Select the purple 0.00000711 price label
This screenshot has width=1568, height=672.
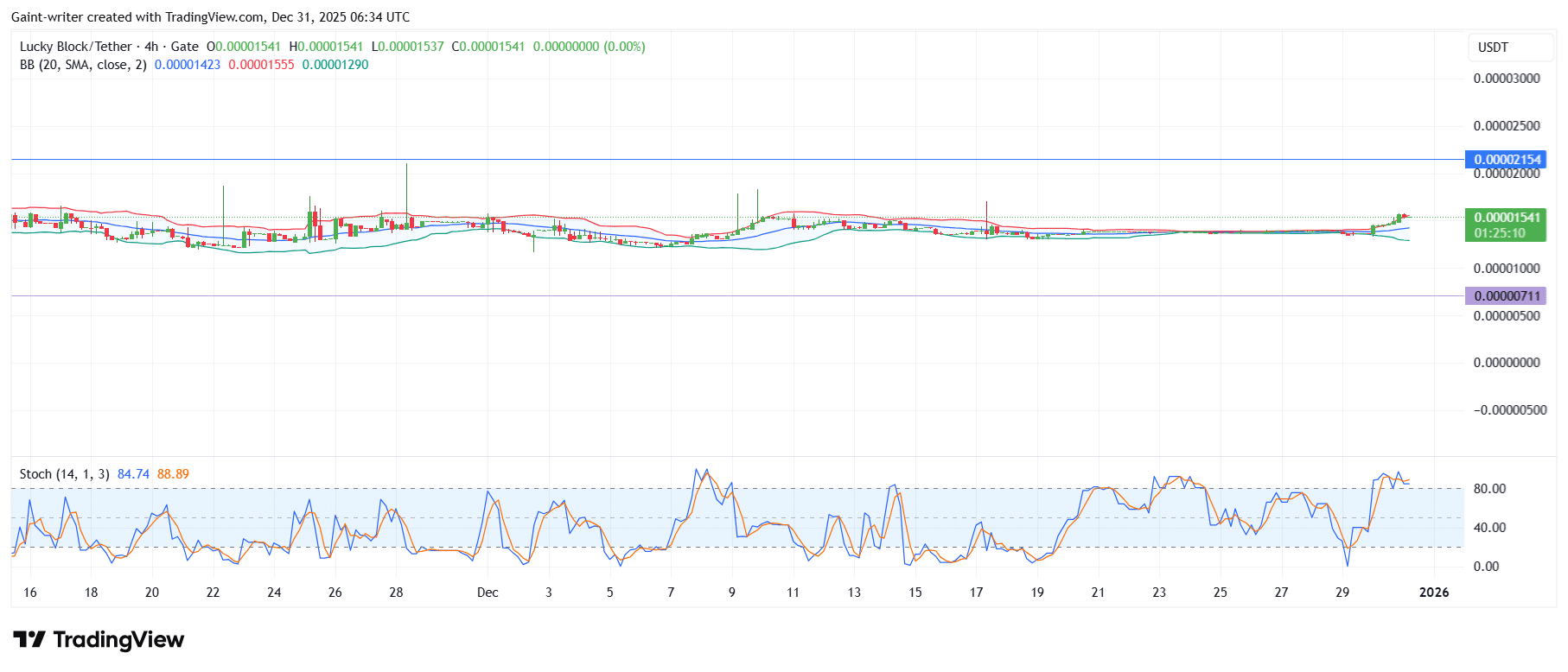(1507, 296)
